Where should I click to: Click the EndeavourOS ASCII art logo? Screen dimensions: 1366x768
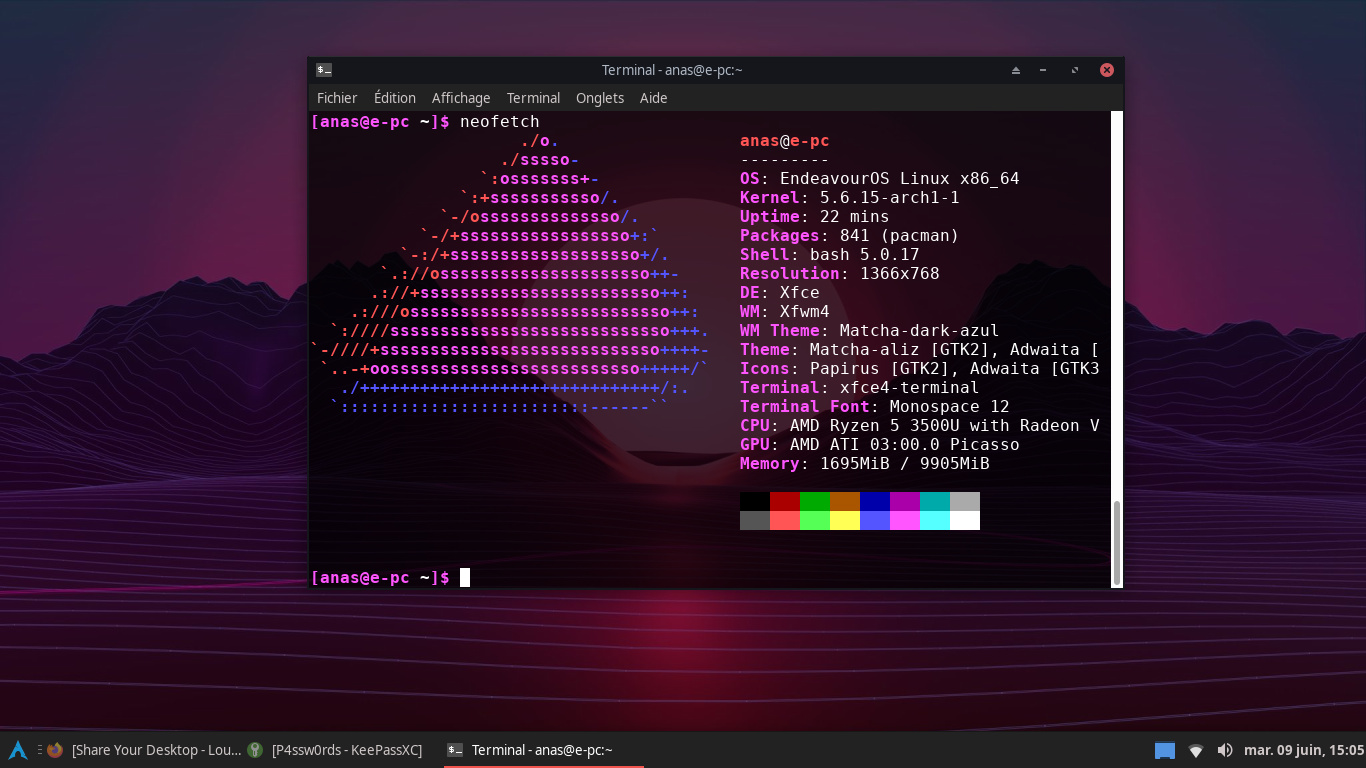(x=510, y=274)
